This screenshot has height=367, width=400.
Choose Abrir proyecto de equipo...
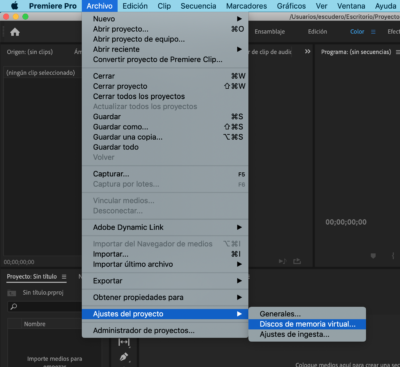click(165, 39)
